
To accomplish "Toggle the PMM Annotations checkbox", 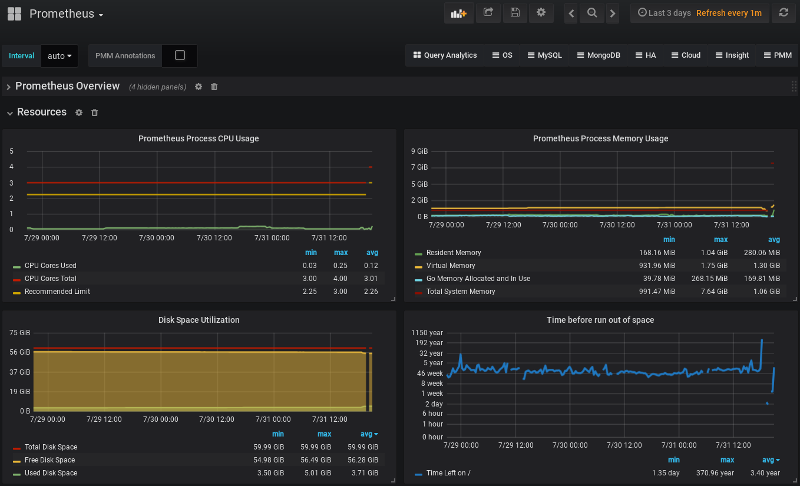I will click(x=180, y=56).
